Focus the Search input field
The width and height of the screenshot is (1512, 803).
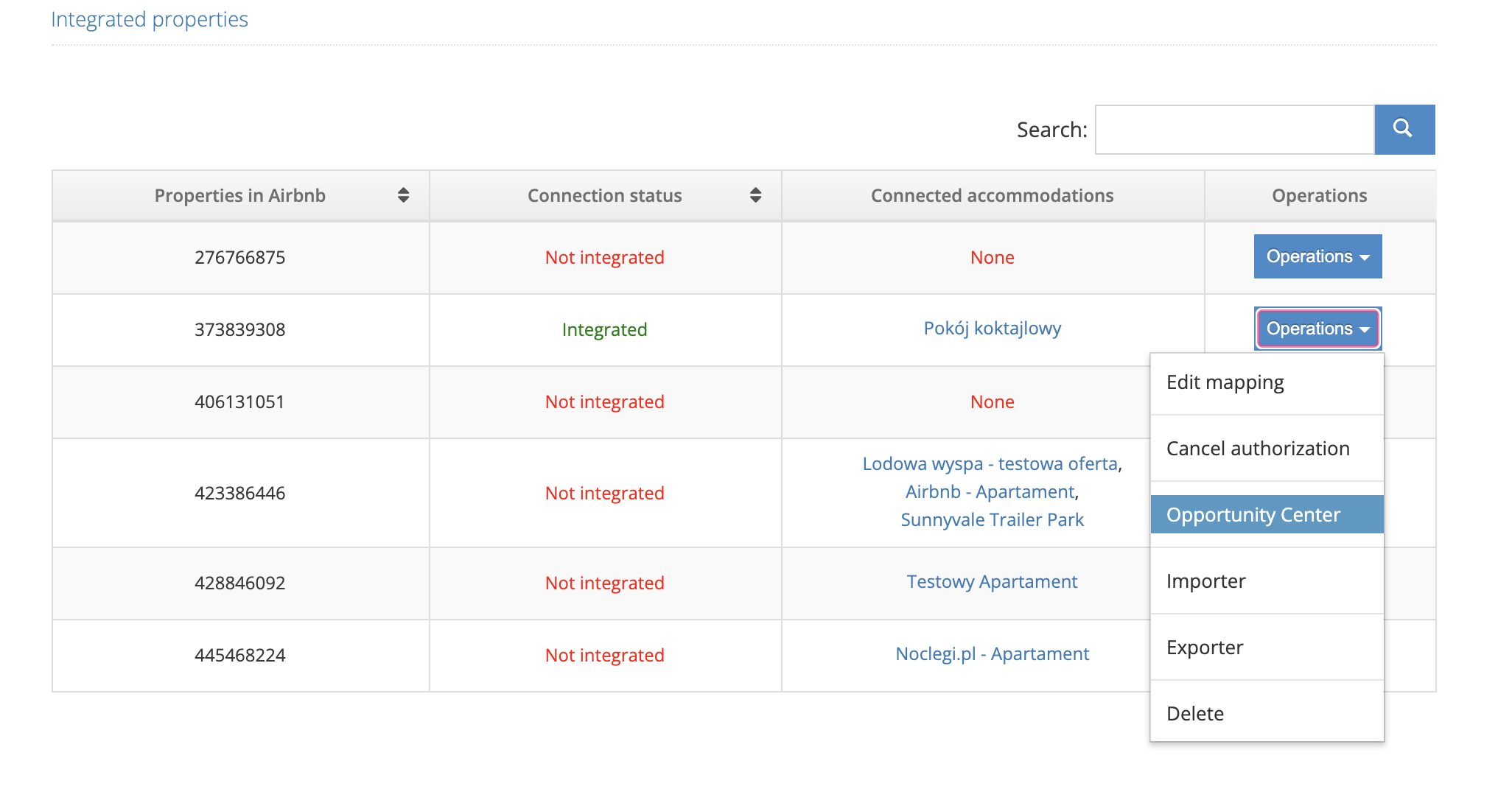1233,130
